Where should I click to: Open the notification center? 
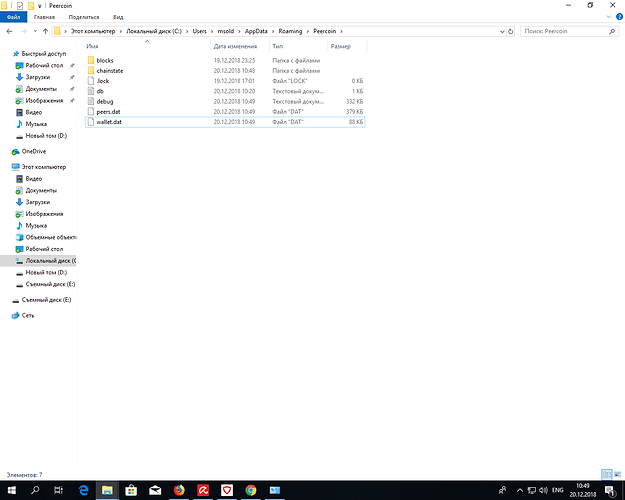click(x=610, y=490)
